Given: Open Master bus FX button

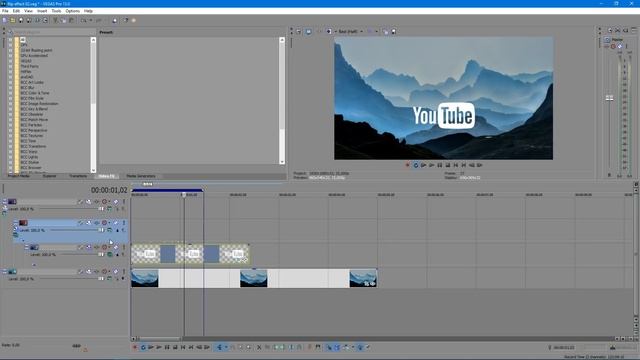Looking at the screenshot, I should (606, 47).
